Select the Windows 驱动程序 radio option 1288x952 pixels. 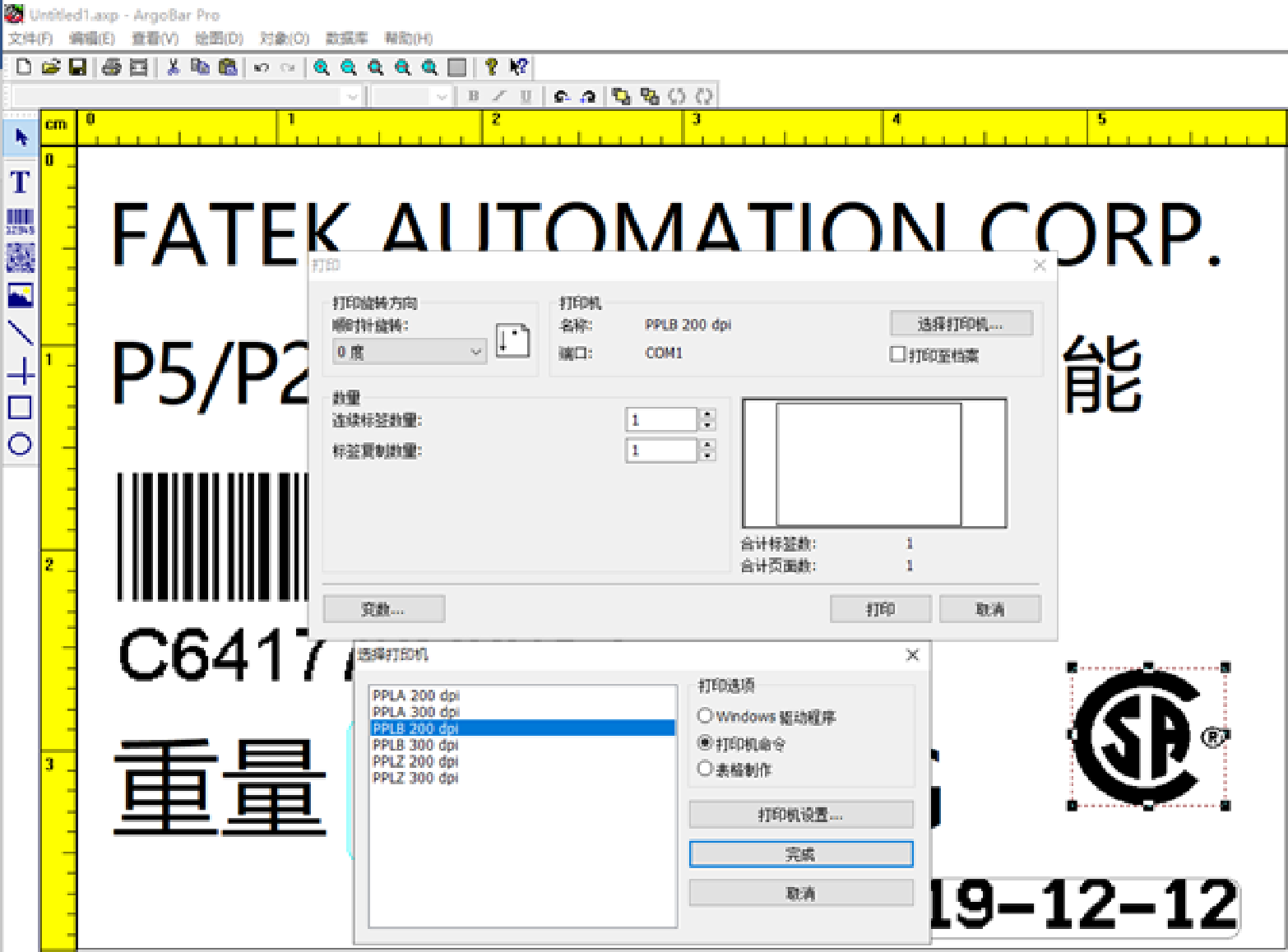(705, 715)
